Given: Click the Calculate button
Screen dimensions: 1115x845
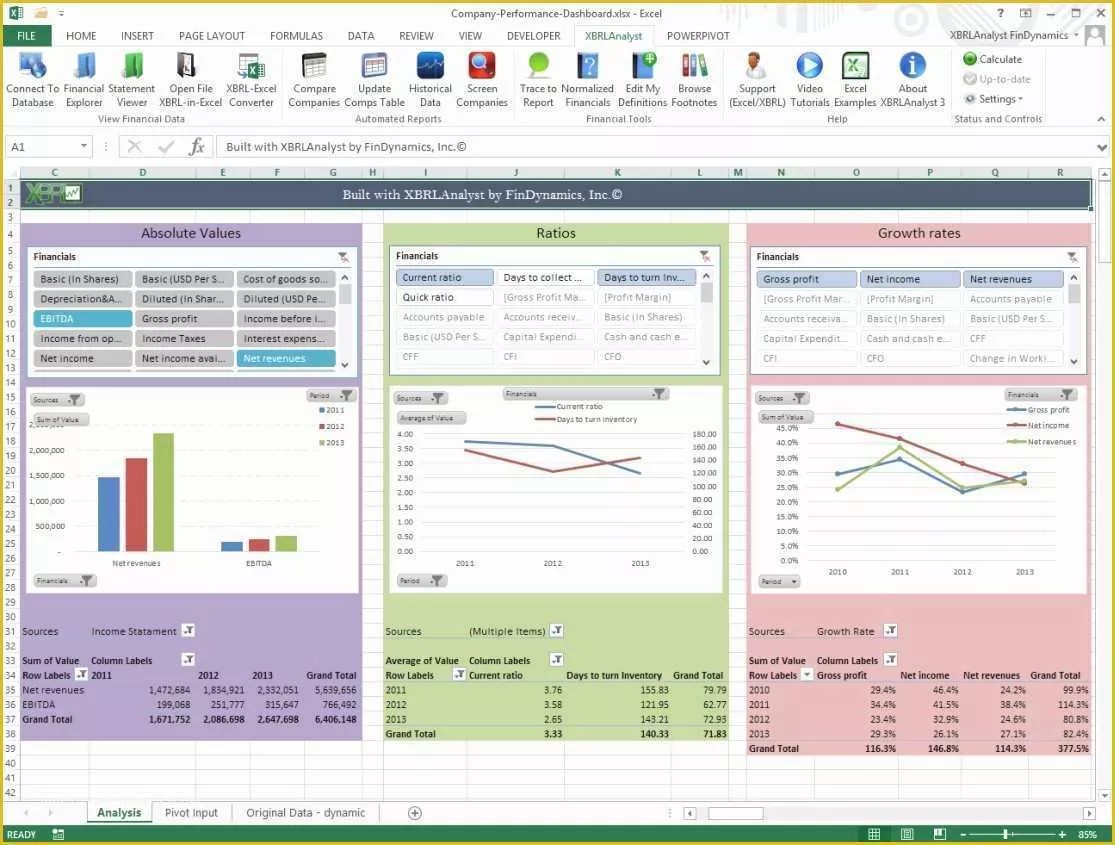Looking at the screenshot, I should point(992,59).
